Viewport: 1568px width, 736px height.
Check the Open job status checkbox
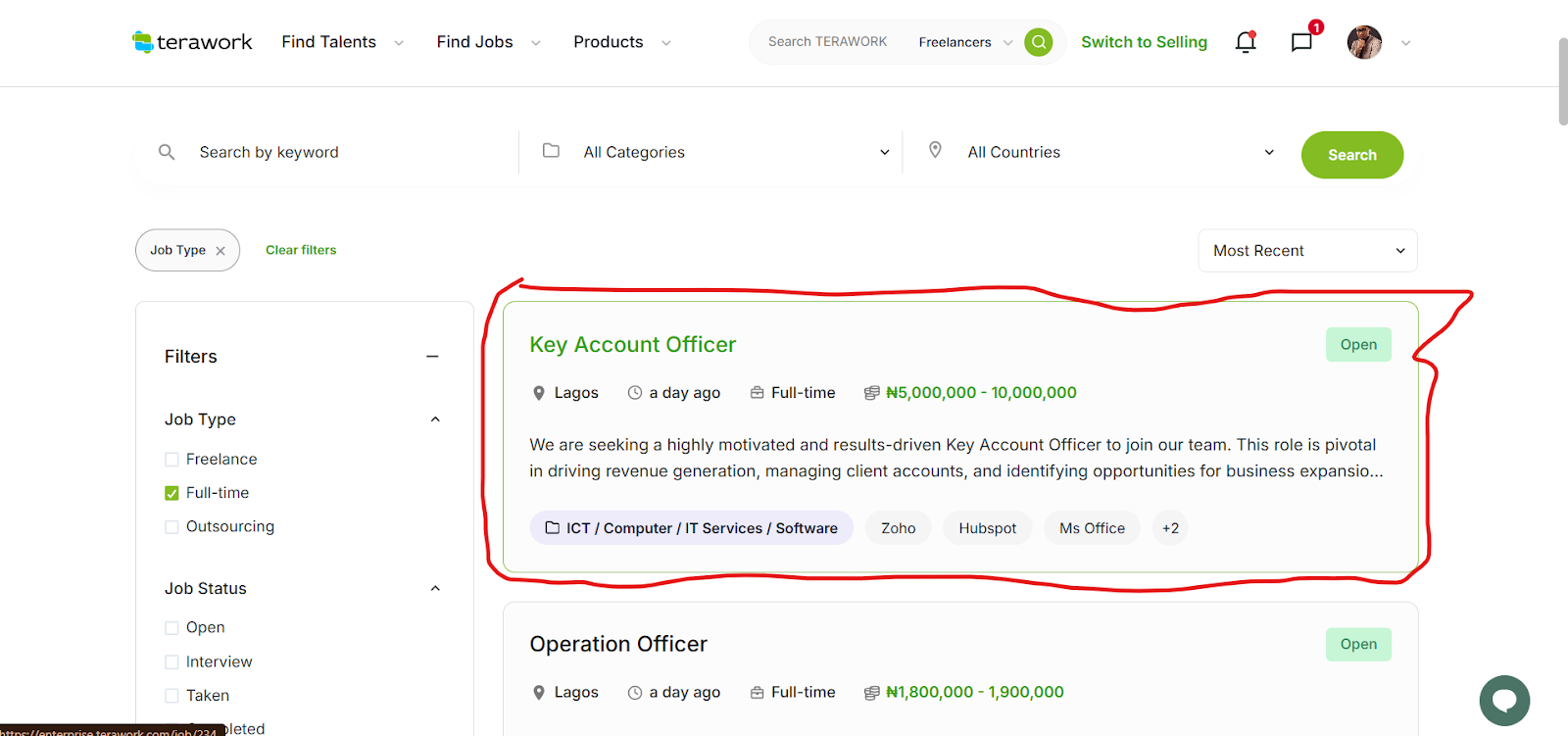coord(172,628)
